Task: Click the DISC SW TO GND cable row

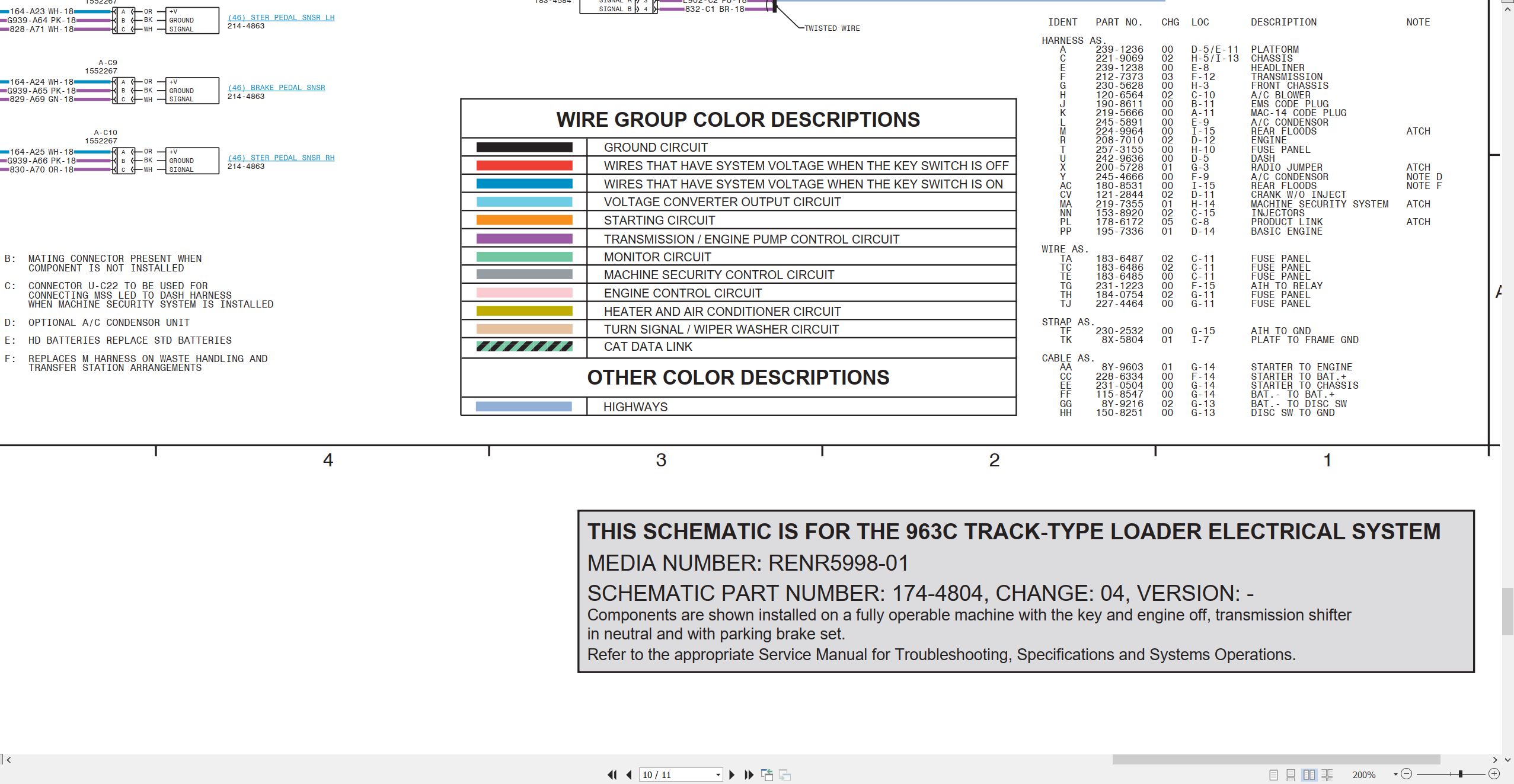Action: (1197, 413)
